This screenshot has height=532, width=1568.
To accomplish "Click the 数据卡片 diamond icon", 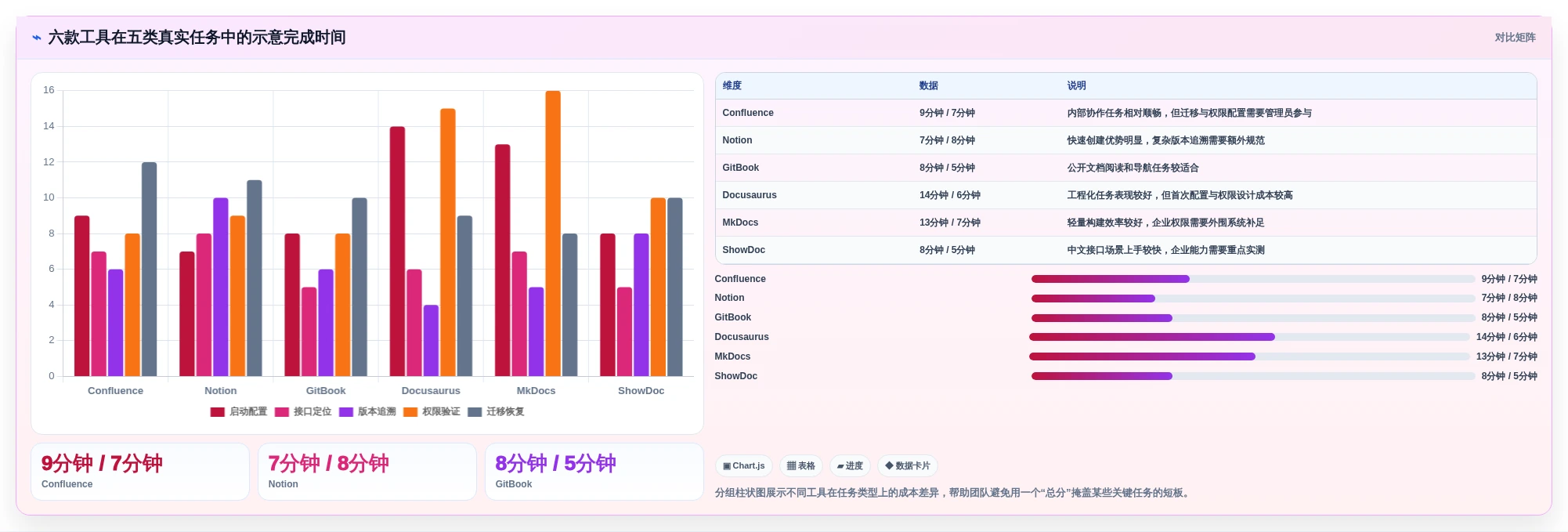I will pos(889,465).
